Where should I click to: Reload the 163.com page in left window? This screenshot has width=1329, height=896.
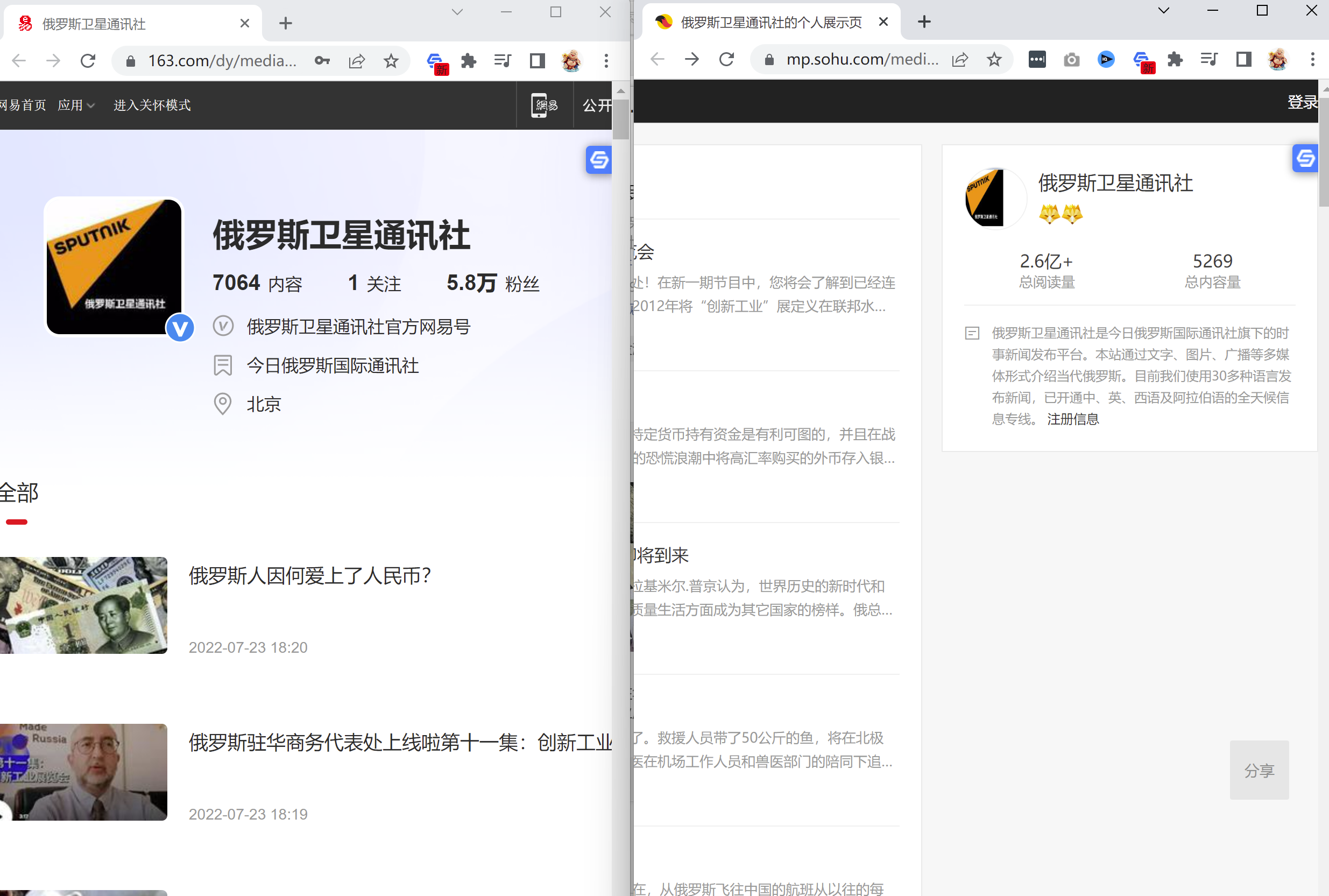coord(88,61)
